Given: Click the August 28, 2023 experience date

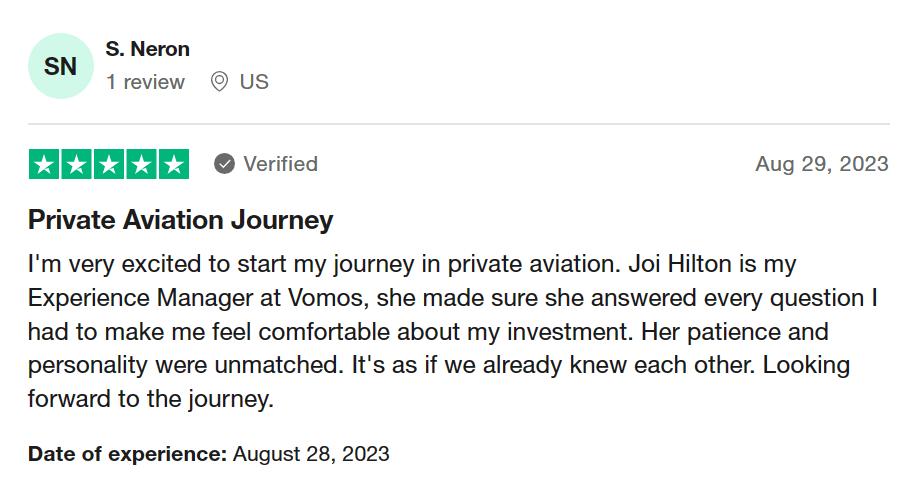Looking at the screenshot, I should click(311, 454).
